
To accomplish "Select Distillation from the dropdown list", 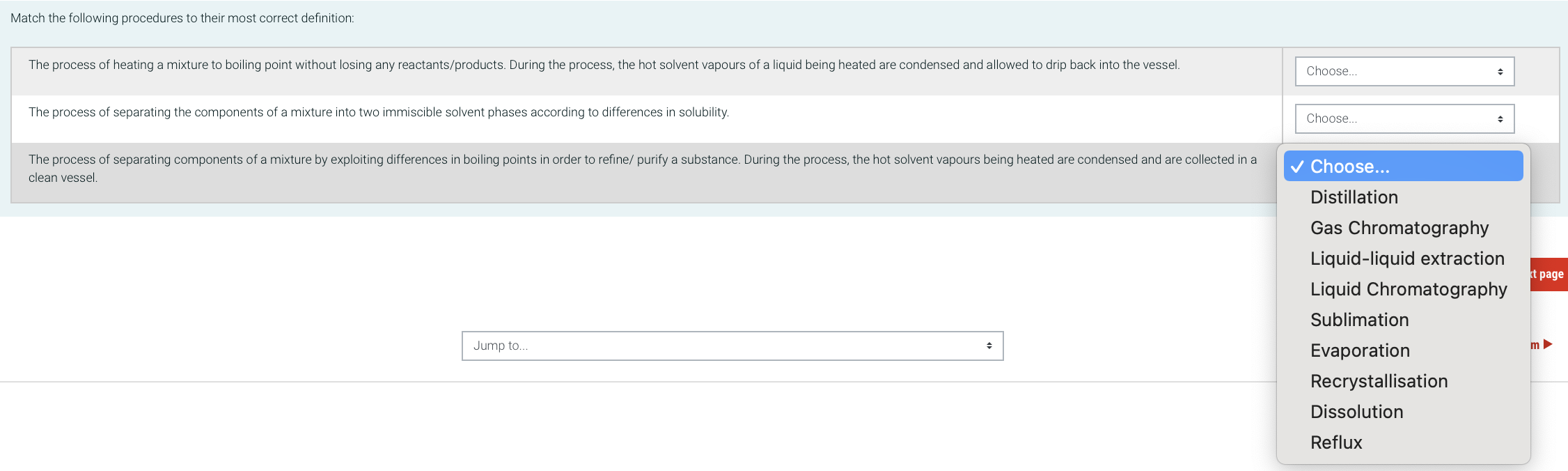I will [1354, 197].
